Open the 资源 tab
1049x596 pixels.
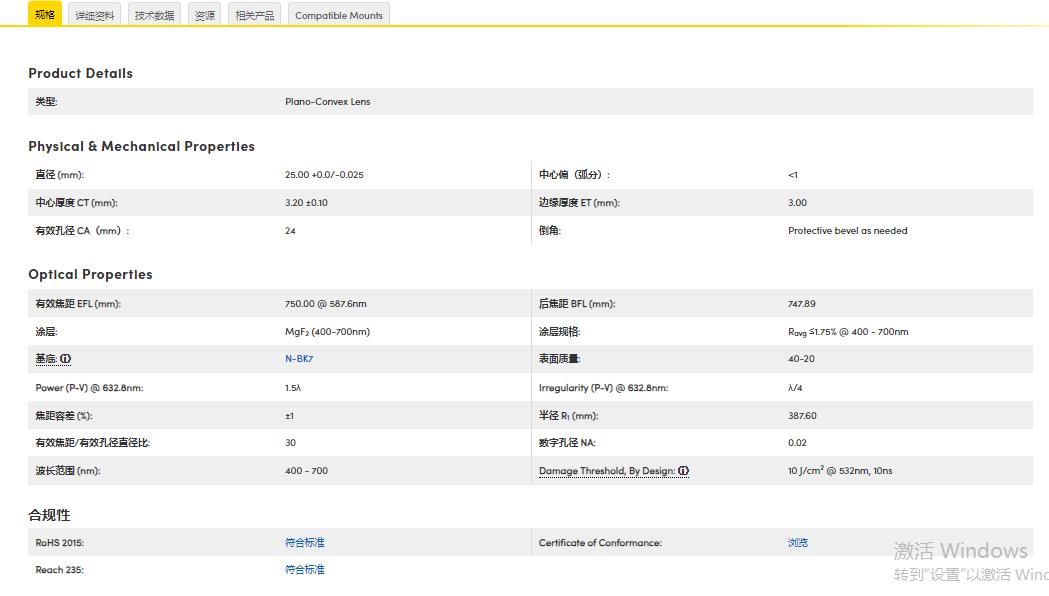pyautogui.click(x=205, y=15)
